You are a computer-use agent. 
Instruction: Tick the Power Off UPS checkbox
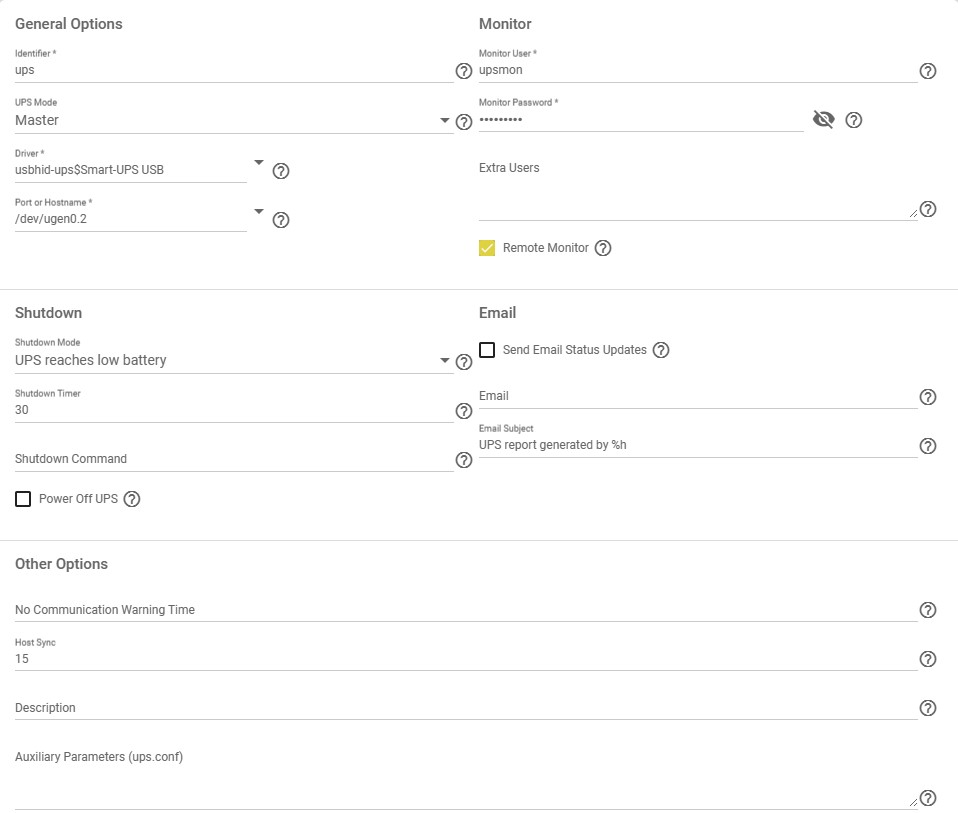click(x=23, y=498)
